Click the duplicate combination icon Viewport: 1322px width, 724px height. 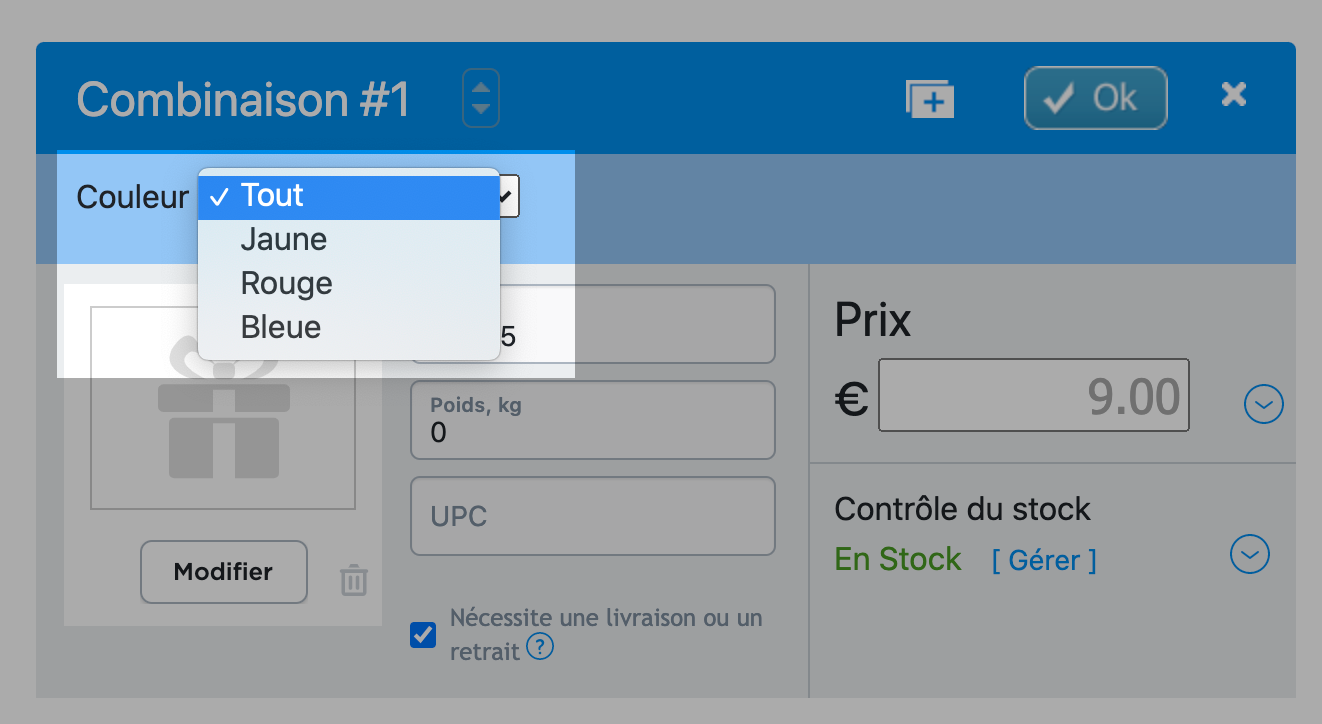coord(930,99)
